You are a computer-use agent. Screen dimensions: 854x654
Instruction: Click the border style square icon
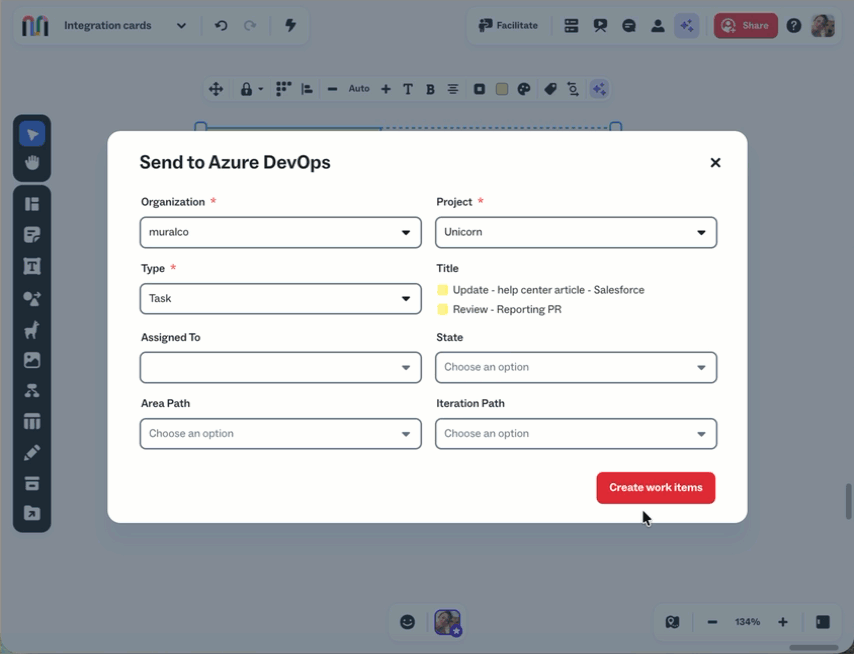(479, 89)
